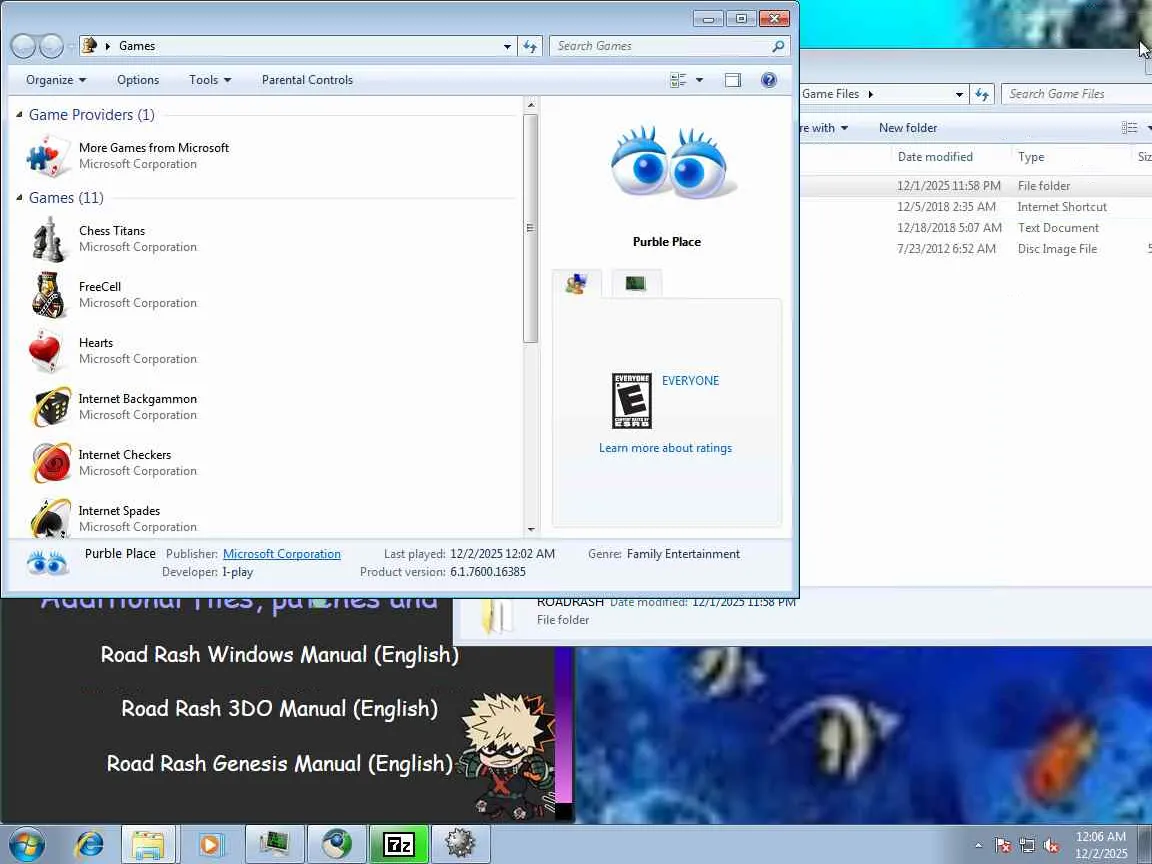Click the games list scrollbar thumb
This screenshot has height=864, width=1152.
pos(530,228)
